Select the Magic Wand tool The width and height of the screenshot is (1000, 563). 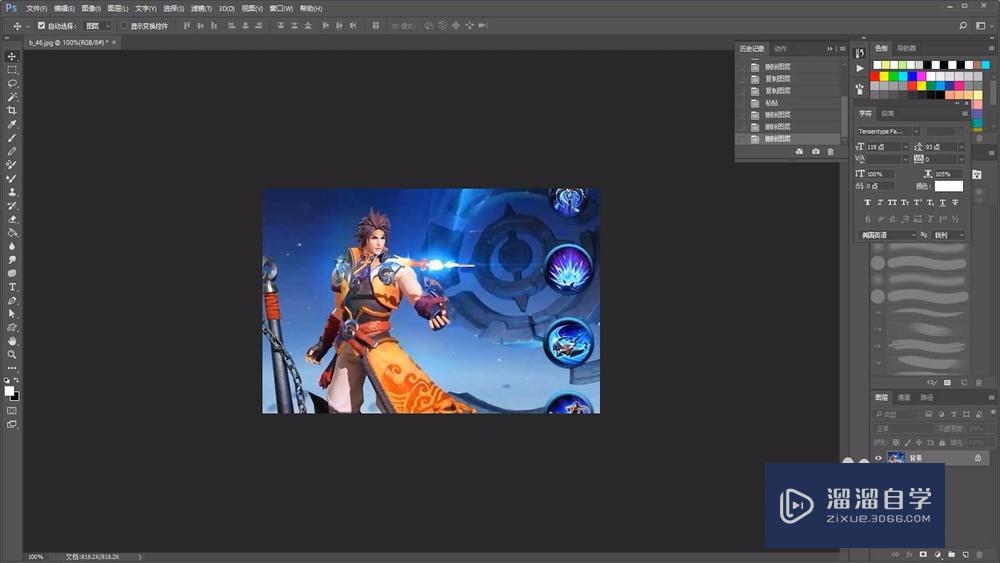coord(12,97)
